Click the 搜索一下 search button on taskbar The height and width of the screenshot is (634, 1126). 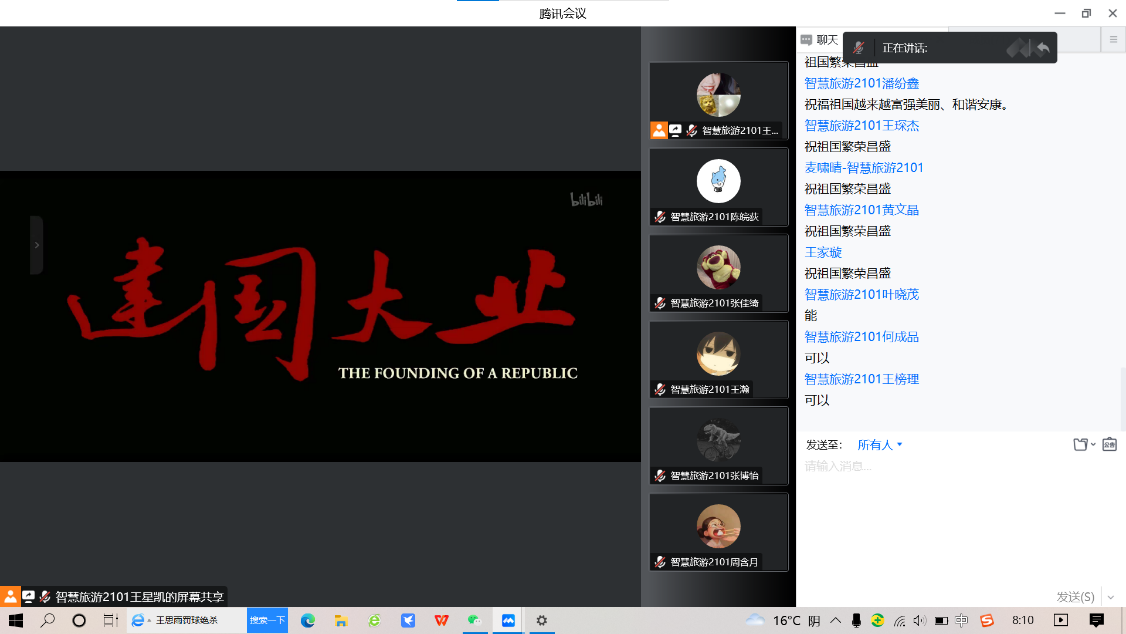tap(267, 620)
